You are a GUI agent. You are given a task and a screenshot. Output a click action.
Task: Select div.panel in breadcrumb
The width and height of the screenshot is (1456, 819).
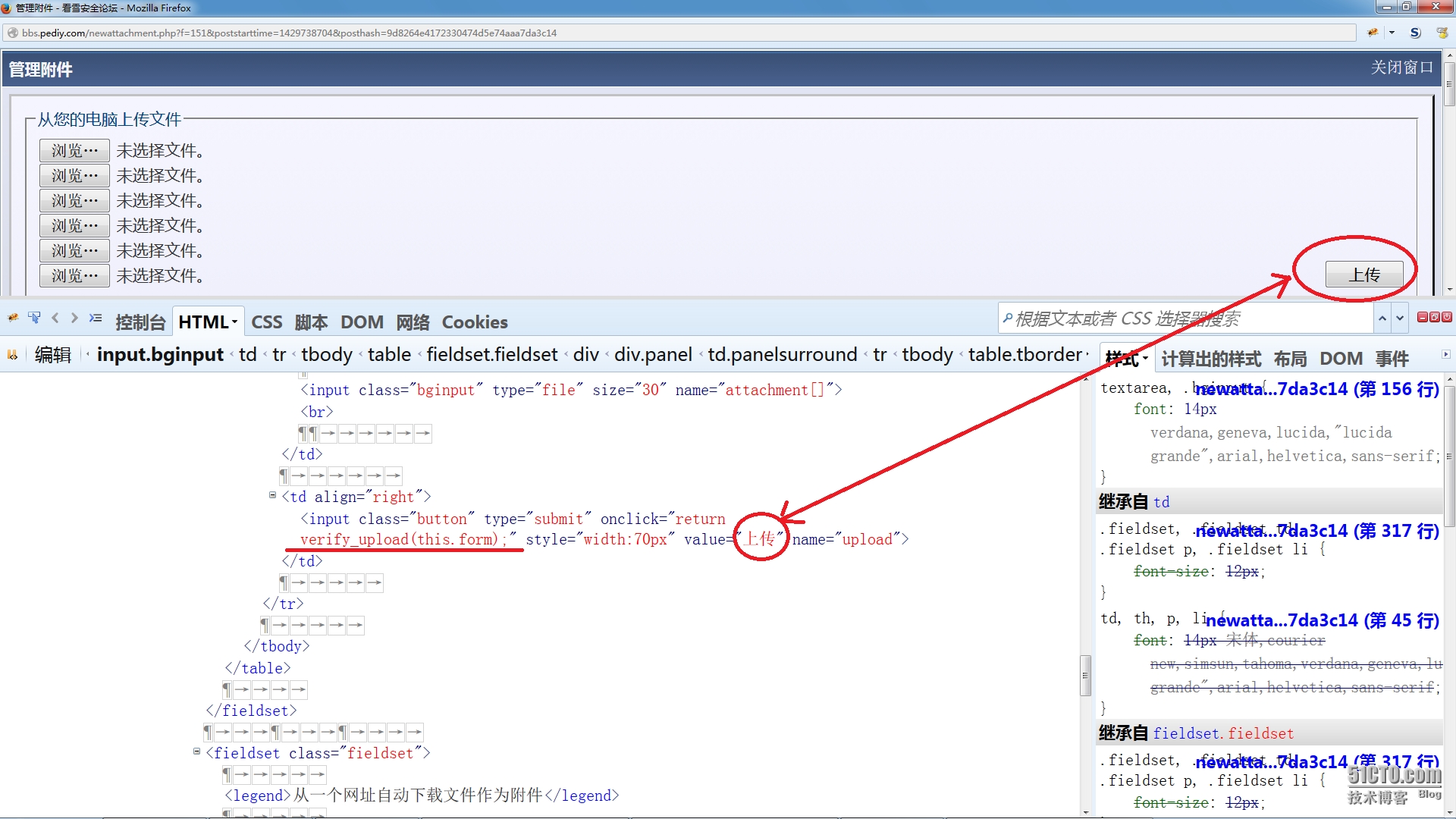pos(653,355)
